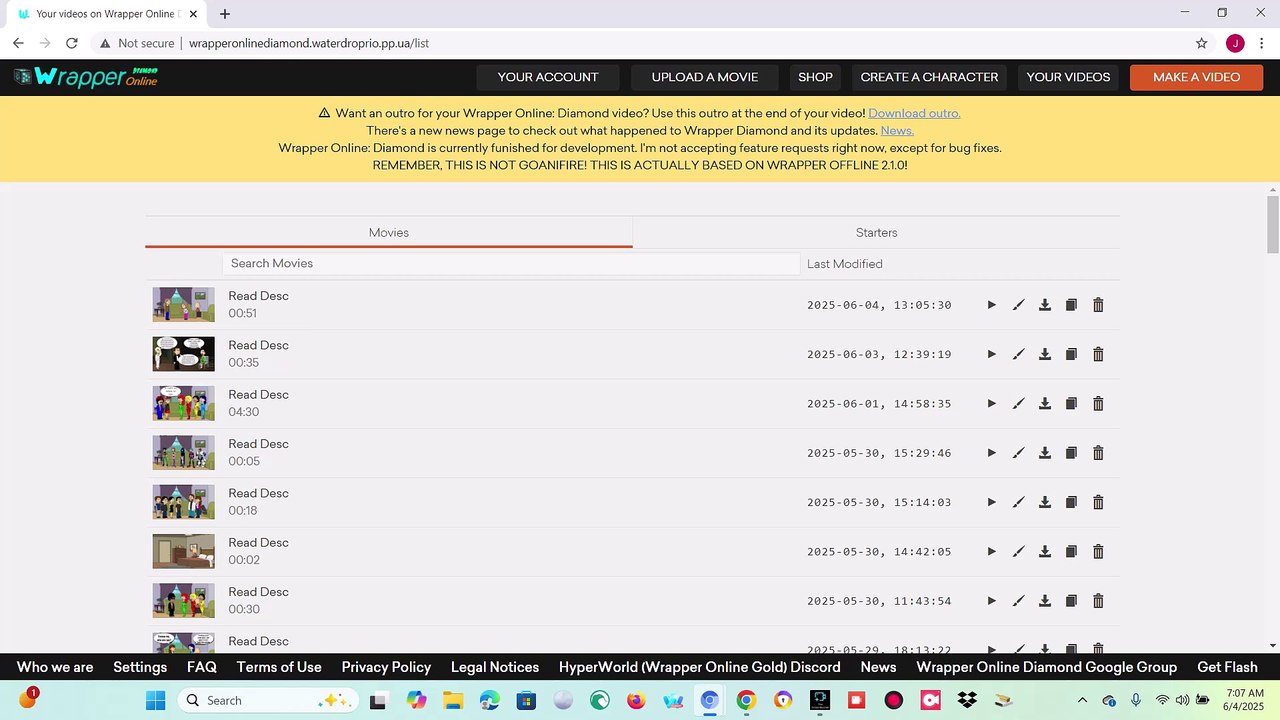The image size is (1280, 720).
Task: Open a new browser tab
Action: tap(225, 14)
